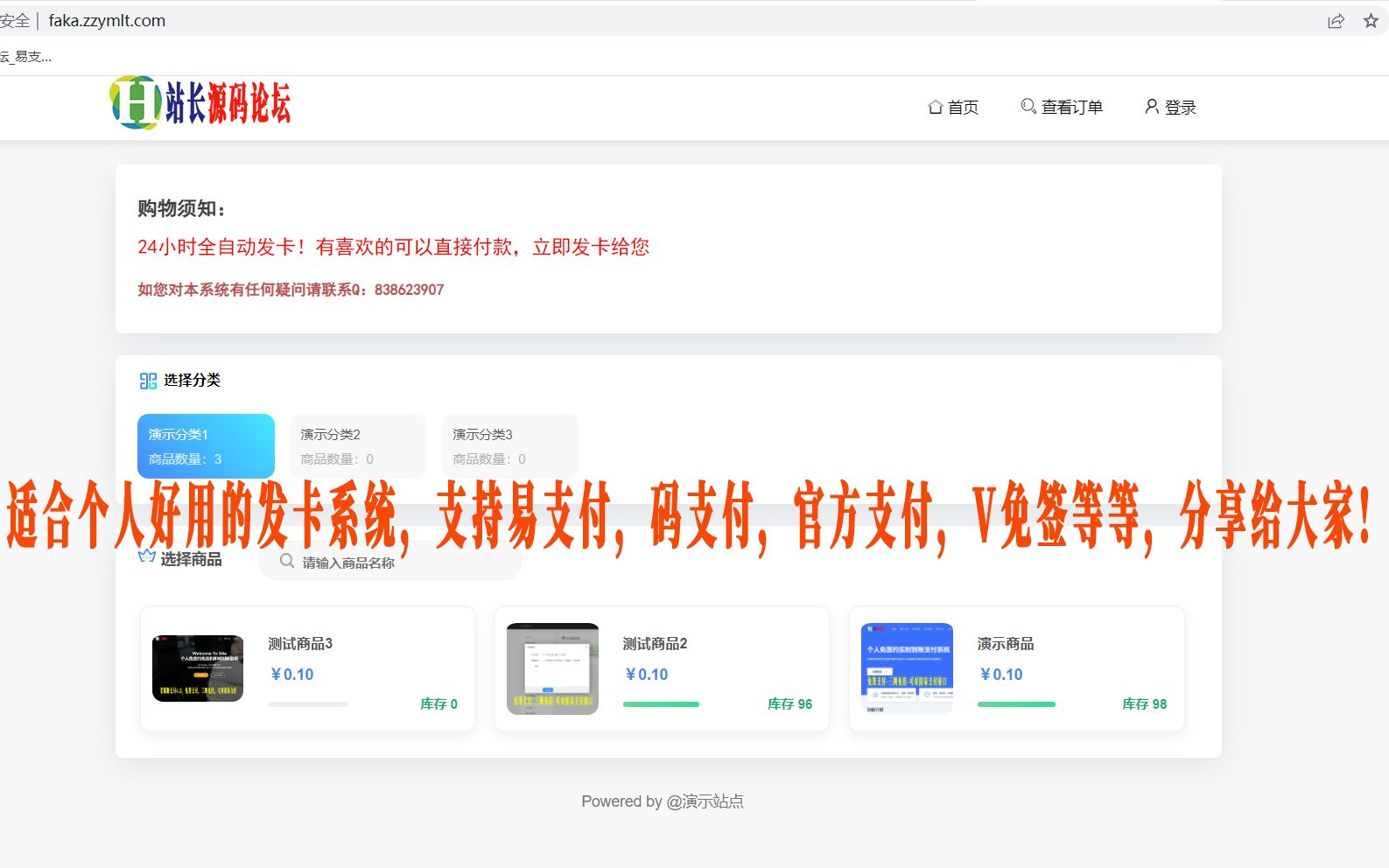The width and height of the screenshot is (1389, 868).
Task: Click the user icon beside 登录
Action: (1152, 106)
